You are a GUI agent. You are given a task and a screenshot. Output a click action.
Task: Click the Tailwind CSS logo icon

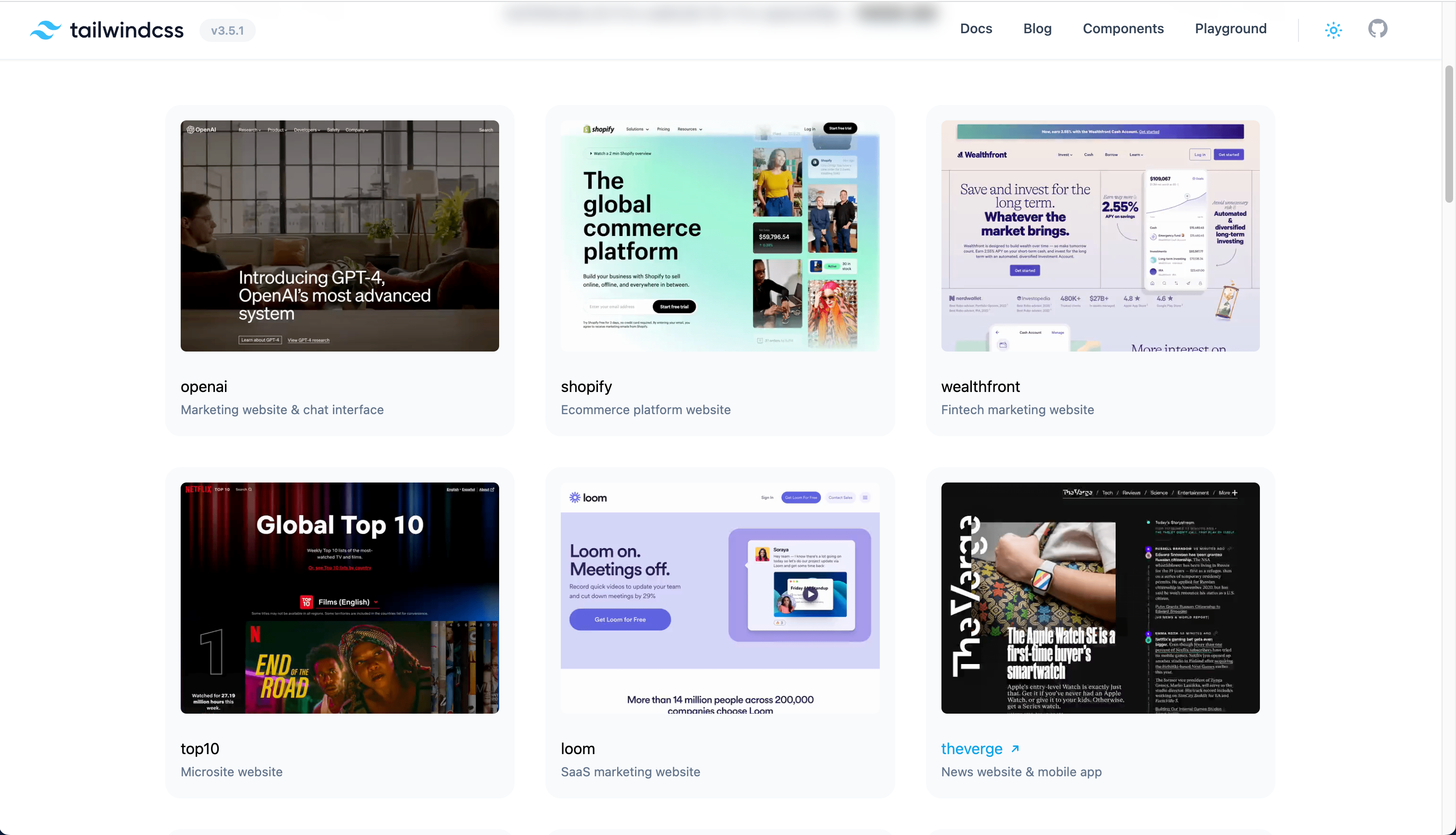tap(45, 30)
